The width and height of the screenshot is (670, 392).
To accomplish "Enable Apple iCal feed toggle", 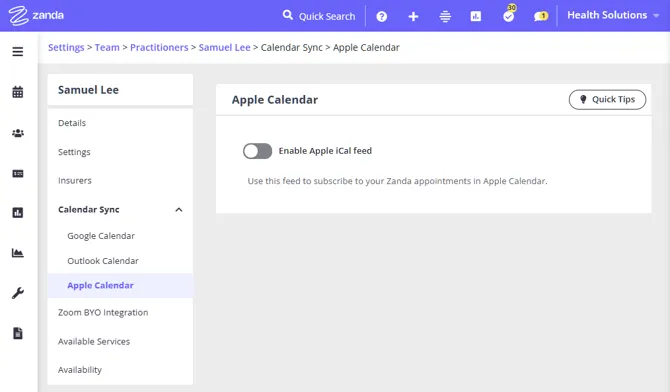I will point(257,151).
